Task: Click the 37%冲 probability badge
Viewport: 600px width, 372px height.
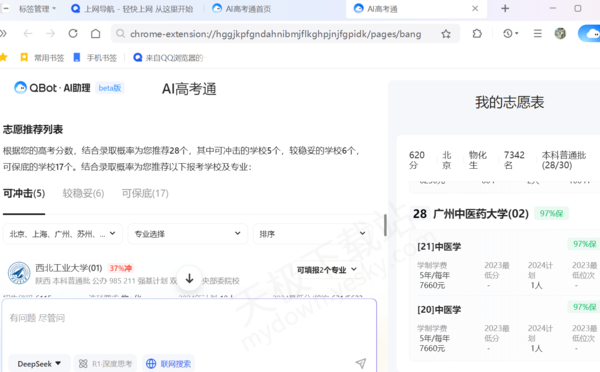Action: [x=121, y=268]
